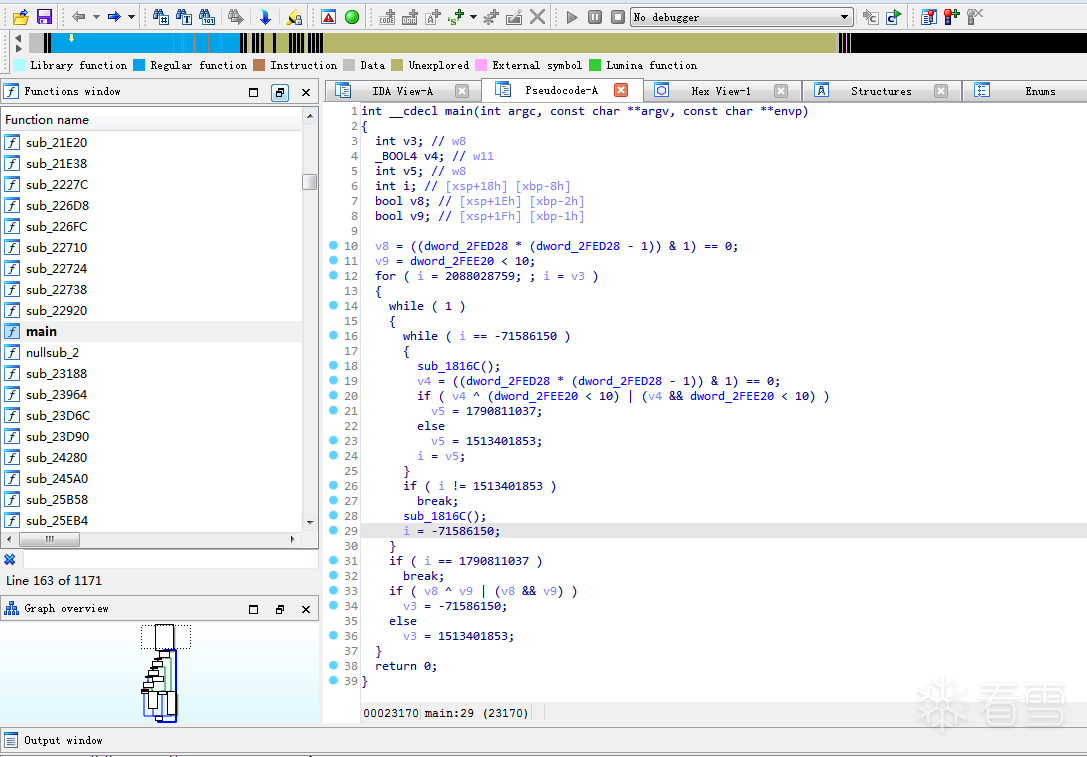Click the save database floppy icon
1087x757 pixels.
point(44,17)
